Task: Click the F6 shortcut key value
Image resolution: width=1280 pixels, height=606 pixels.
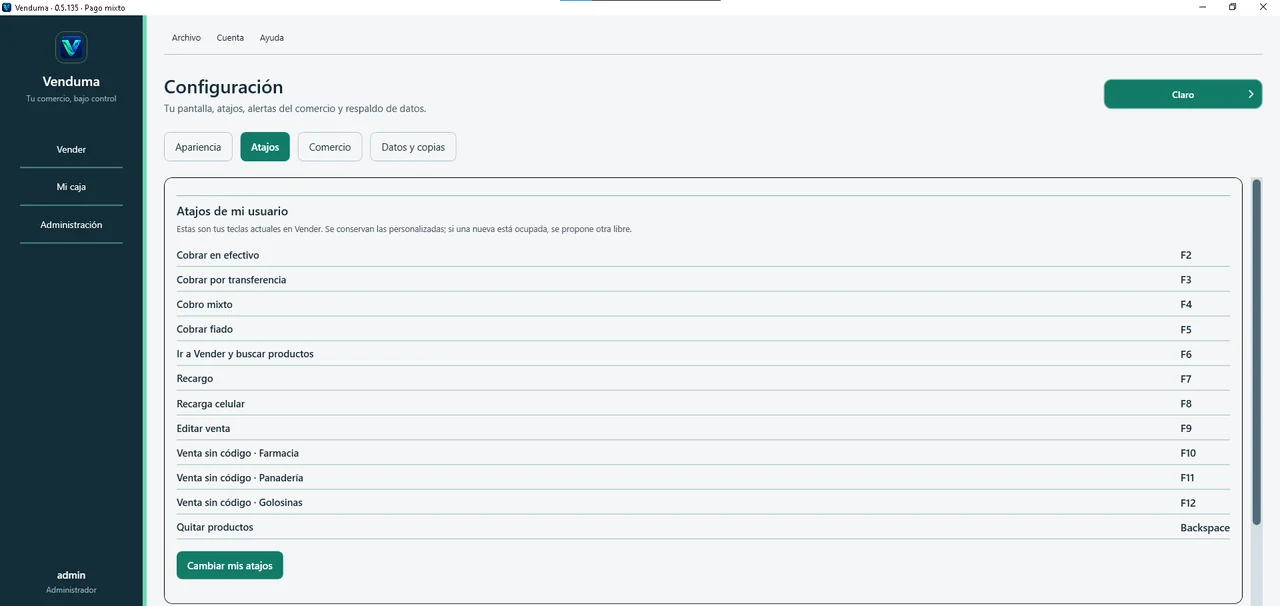Action: (x=1186, y=354)
